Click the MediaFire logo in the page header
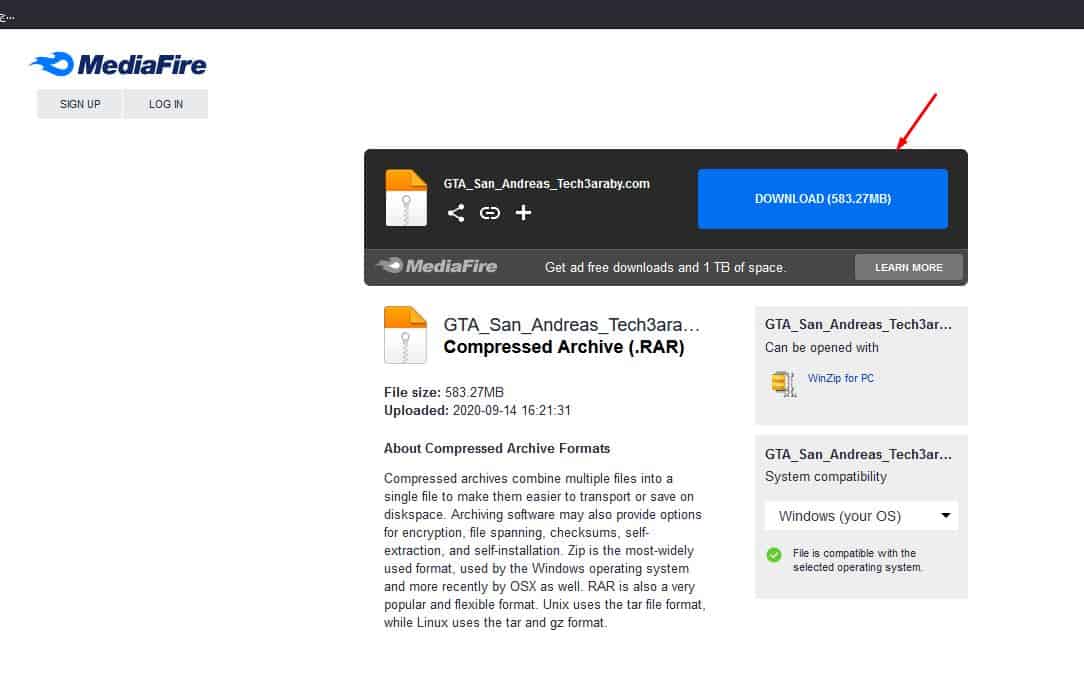Screen dimensions: 1084x695 coord(118,65)
